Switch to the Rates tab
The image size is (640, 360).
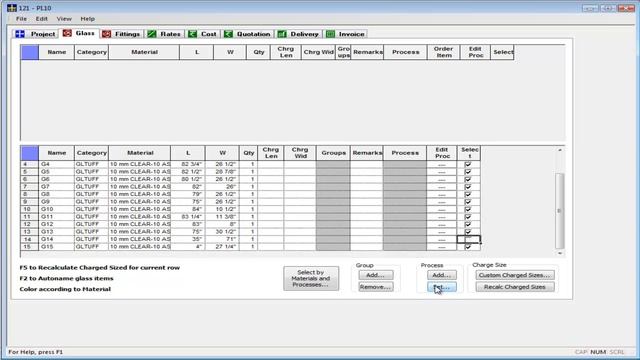(x=164, y=34)
